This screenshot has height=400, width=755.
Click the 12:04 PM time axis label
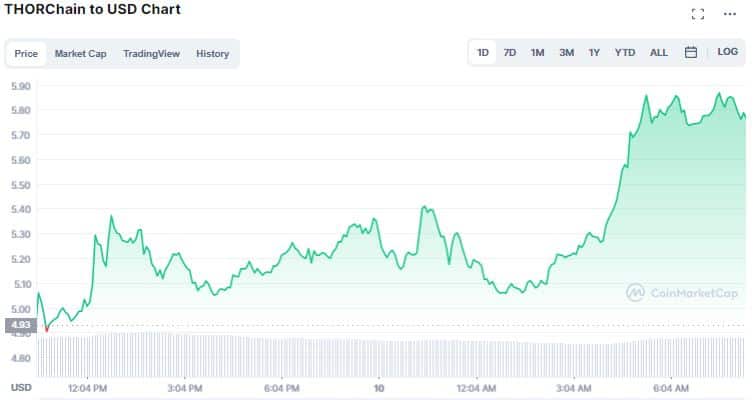(87, 388)
